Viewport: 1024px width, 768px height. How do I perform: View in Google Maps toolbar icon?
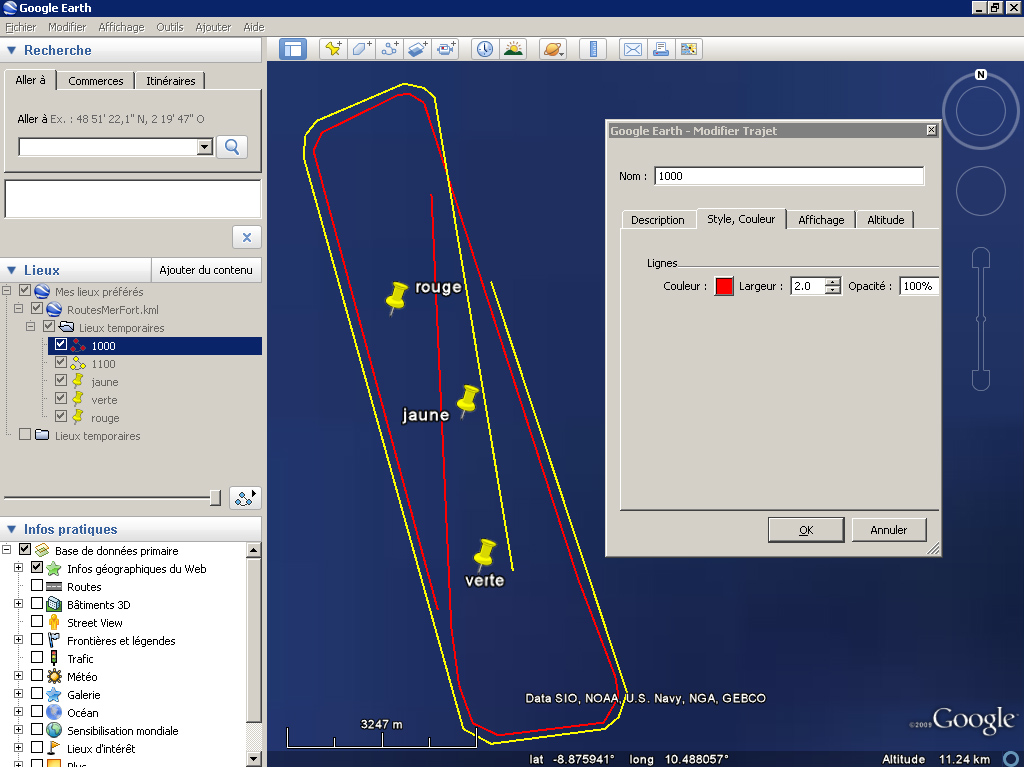pos(688,49)
